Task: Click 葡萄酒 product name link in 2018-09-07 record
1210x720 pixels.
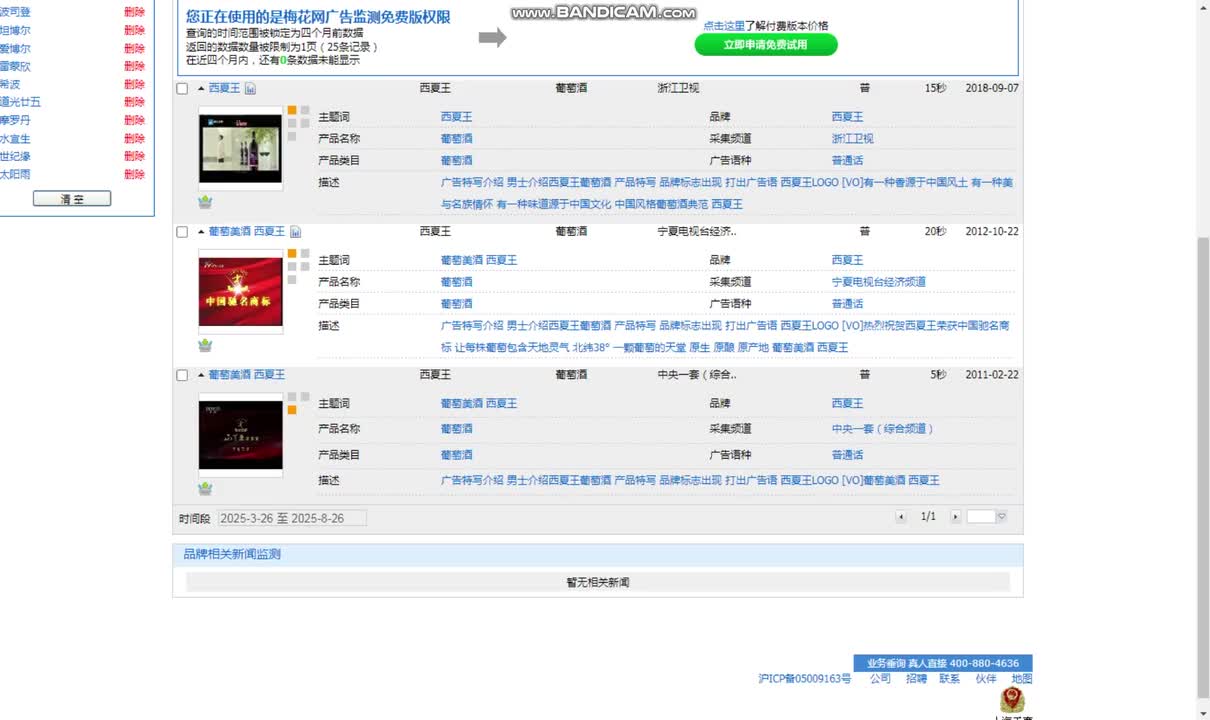Action: 456,138
